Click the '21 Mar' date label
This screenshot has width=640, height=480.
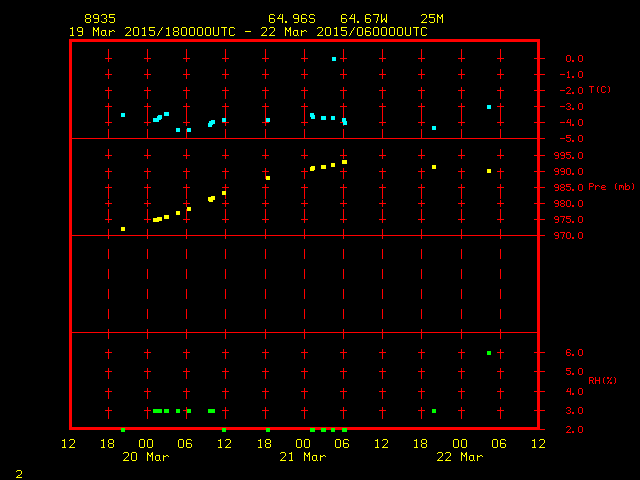pos(303,457)
